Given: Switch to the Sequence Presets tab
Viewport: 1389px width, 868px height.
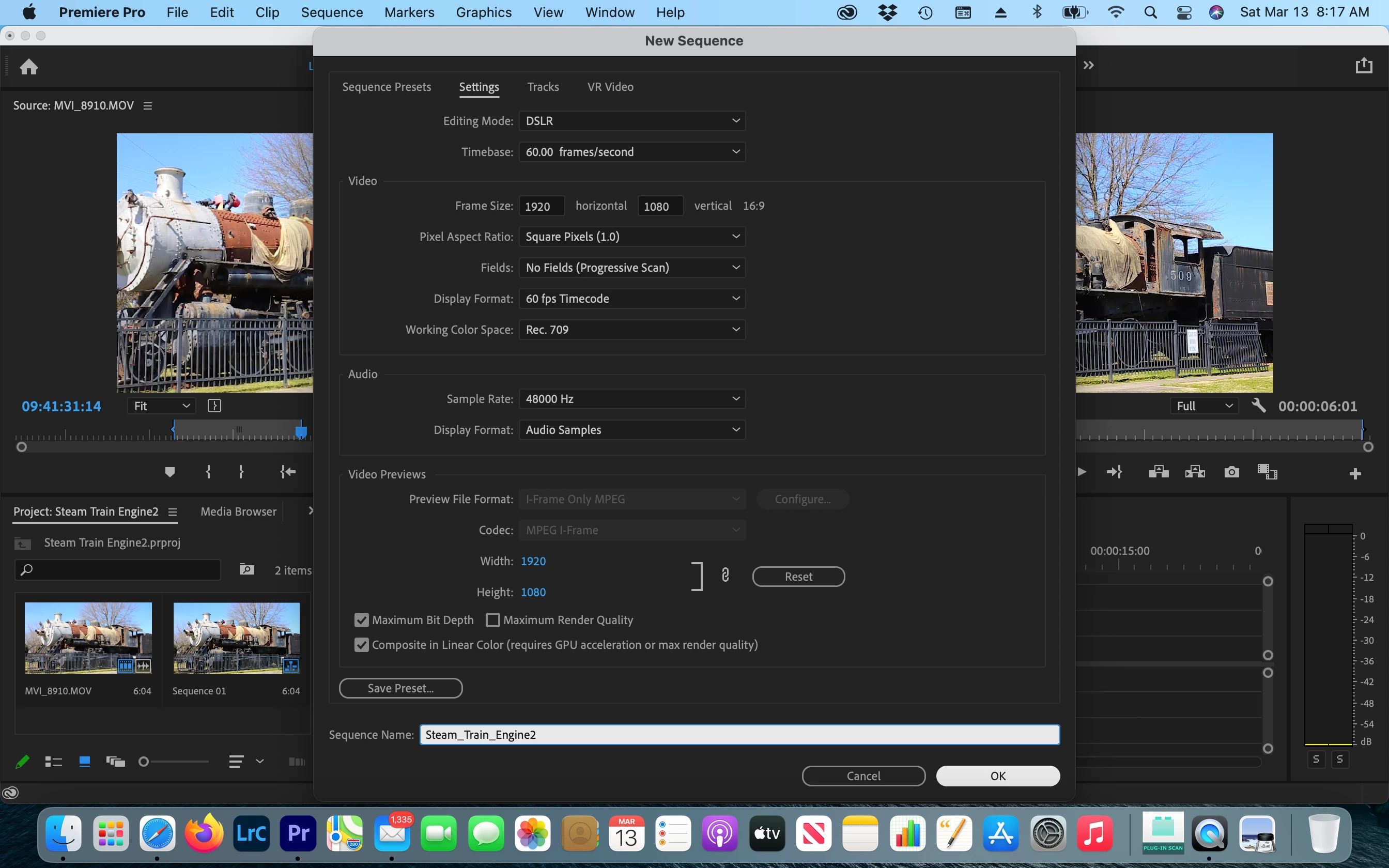Looking at the screenshot, I should click(x=387, y=87).
